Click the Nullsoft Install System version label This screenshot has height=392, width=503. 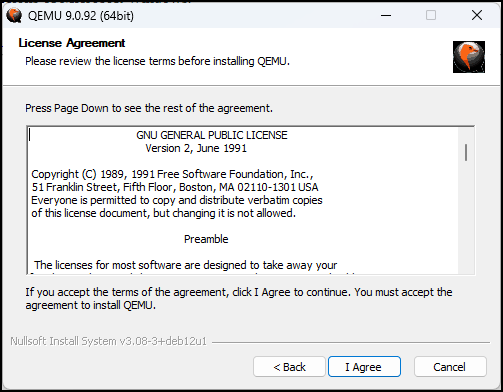pos(108,341)
